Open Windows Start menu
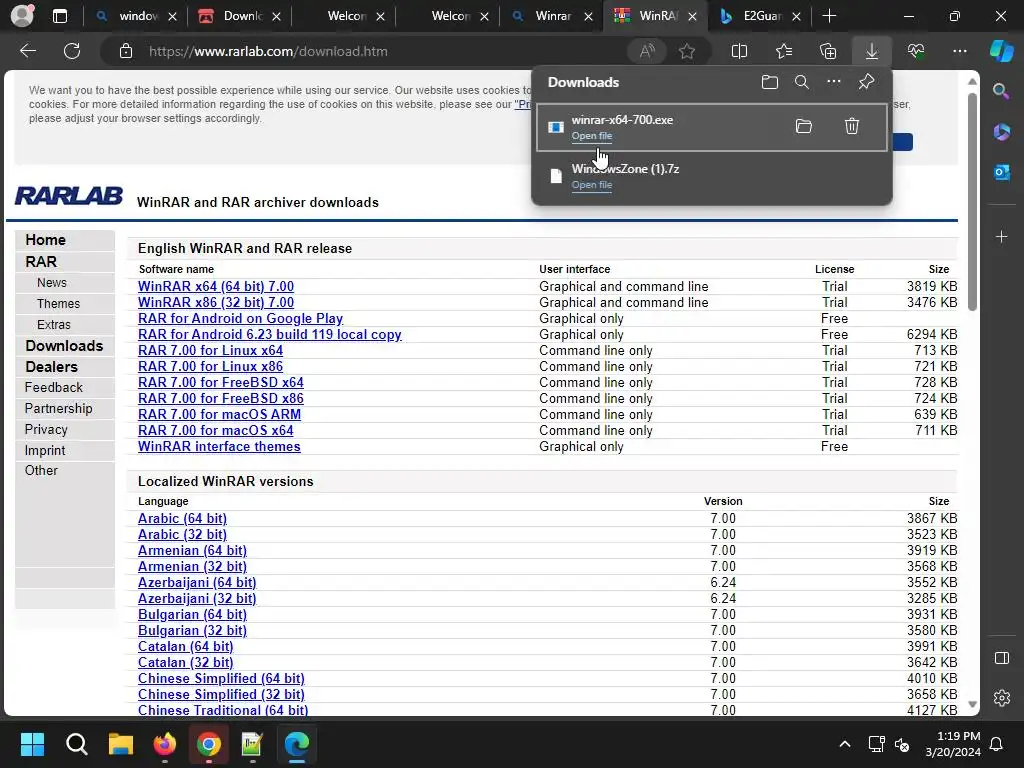Image resolution: width=1024 pixels, height=768 pixels. coord(32,744)
